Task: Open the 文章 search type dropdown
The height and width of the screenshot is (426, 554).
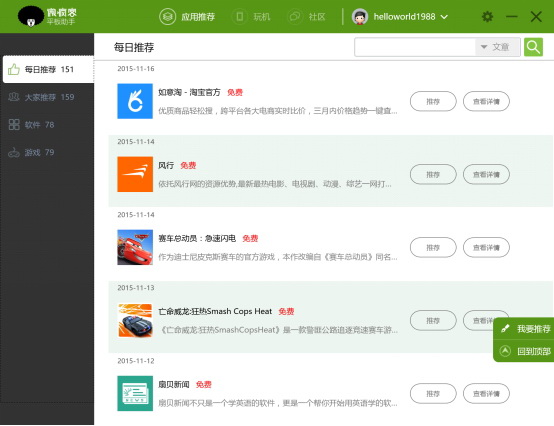Action: (x=497, y=47)
